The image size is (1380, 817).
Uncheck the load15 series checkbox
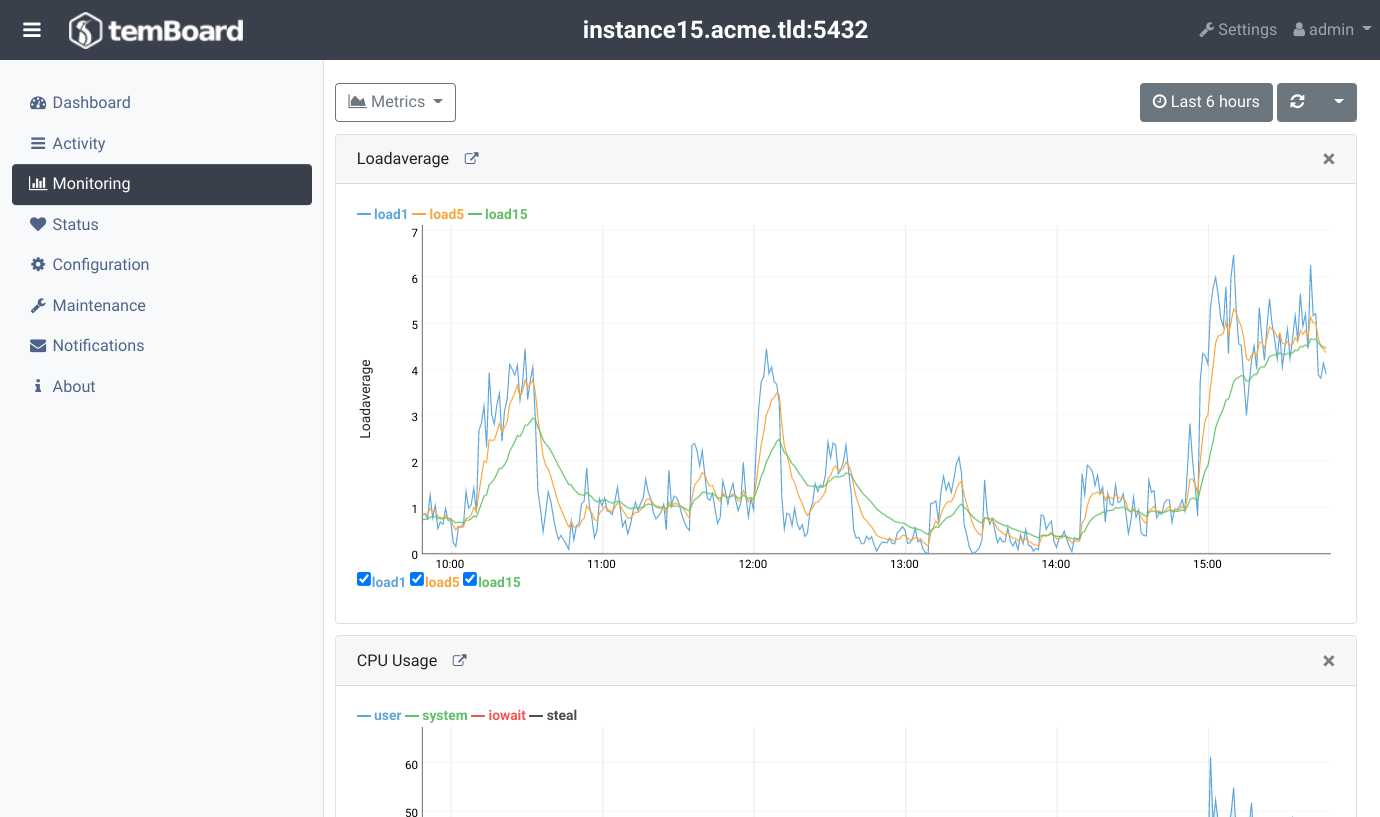tap(470, 579)
